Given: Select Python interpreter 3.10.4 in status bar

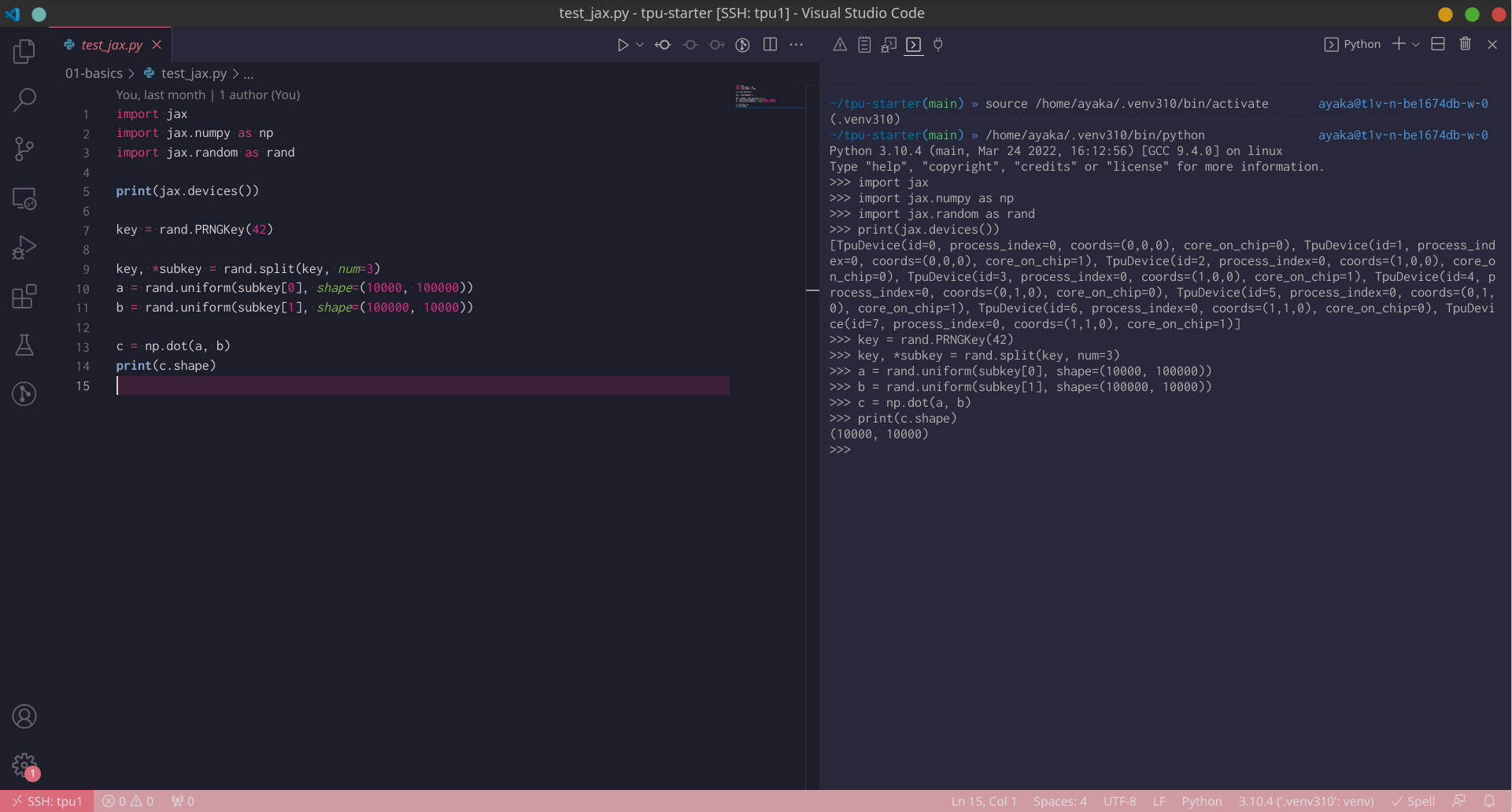Looking at the screenshot, I should pos(1306,801).
